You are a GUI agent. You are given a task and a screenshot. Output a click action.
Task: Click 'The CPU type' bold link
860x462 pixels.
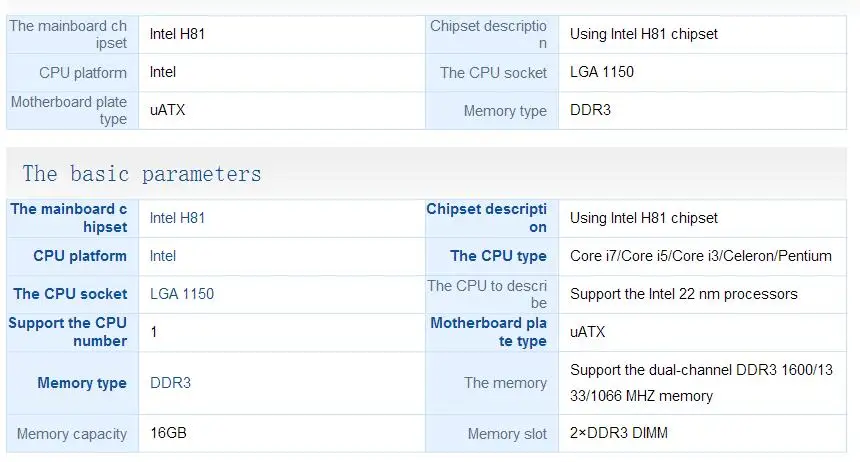click(499, 256)
